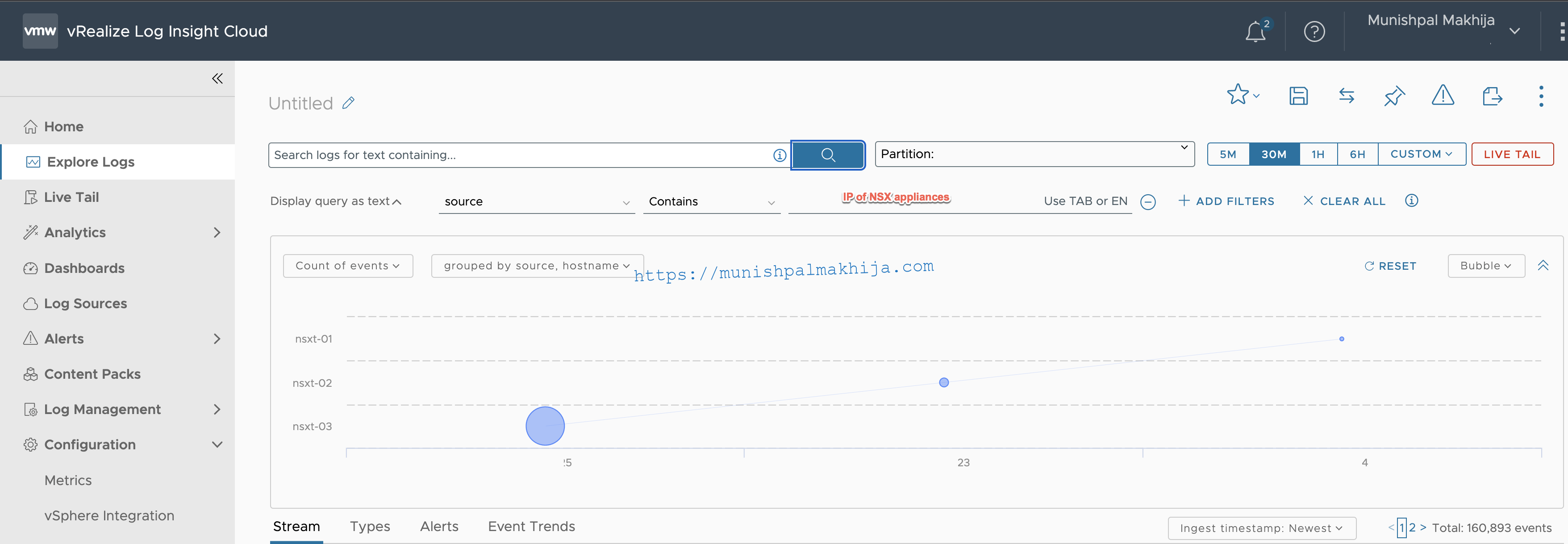Show search syntax info icon
This screenshot has width=1568, height=544.
pos(780,155)
